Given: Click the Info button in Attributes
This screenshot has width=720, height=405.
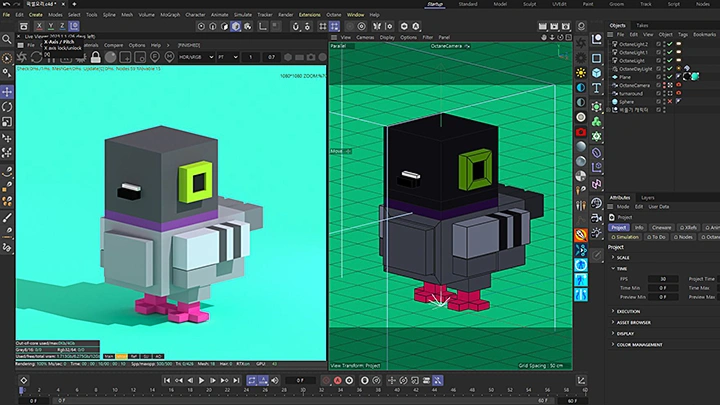Looking at the screenshot, I should click(639, 227).
